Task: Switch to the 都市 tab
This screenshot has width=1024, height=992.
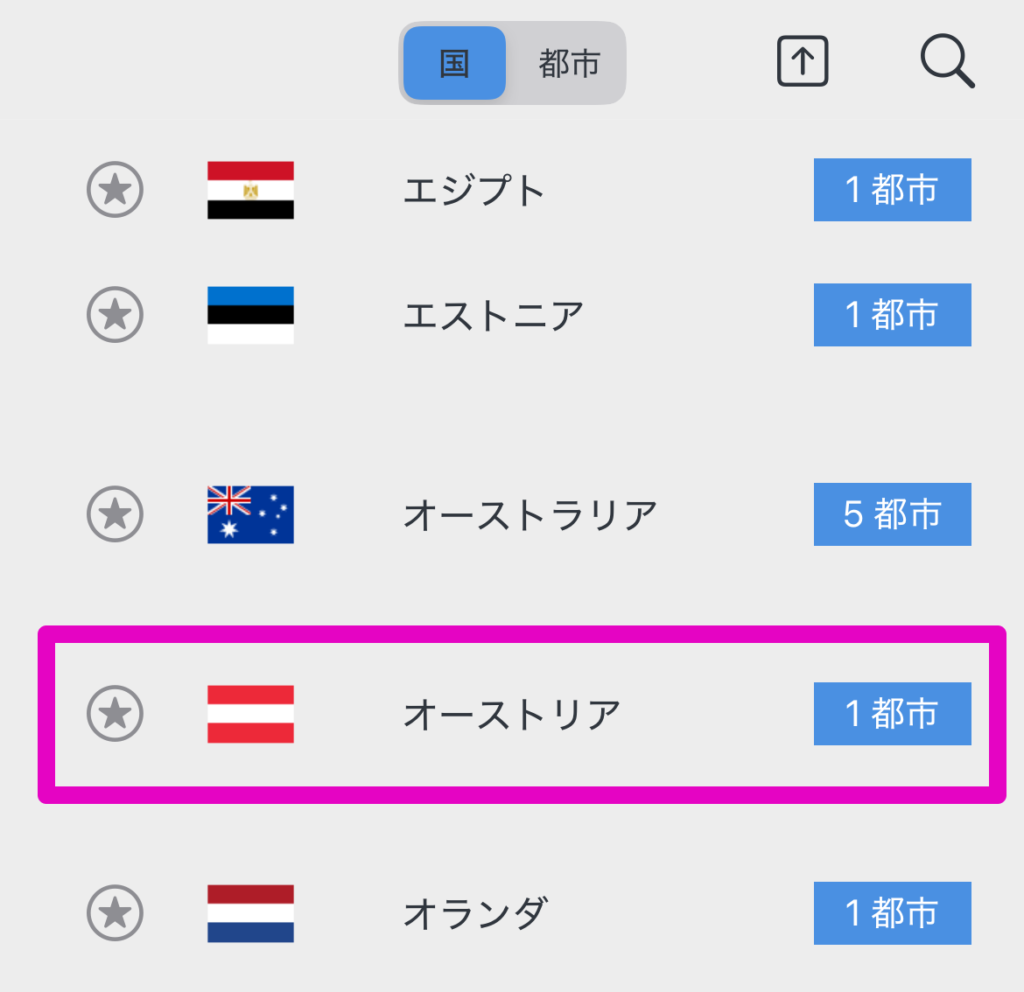Action: tap(567, 62)
